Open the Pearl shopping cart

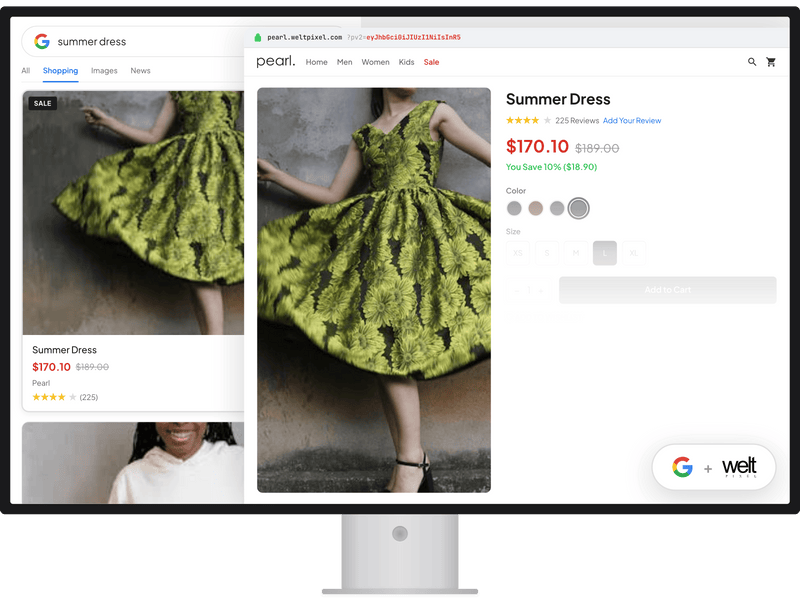(770, 62)
